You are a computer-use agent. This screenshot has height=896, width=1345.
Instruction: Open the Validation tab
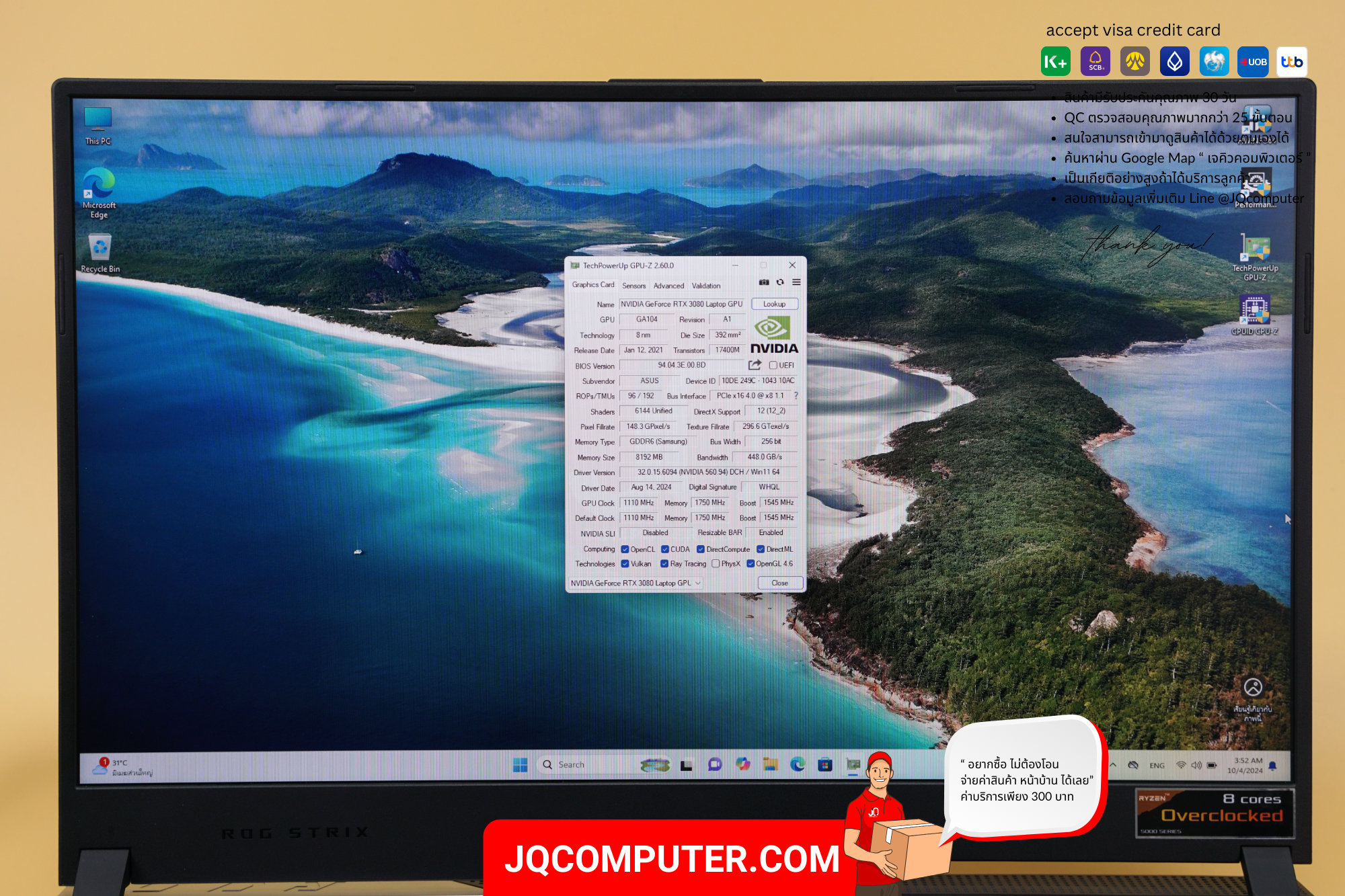706,286
